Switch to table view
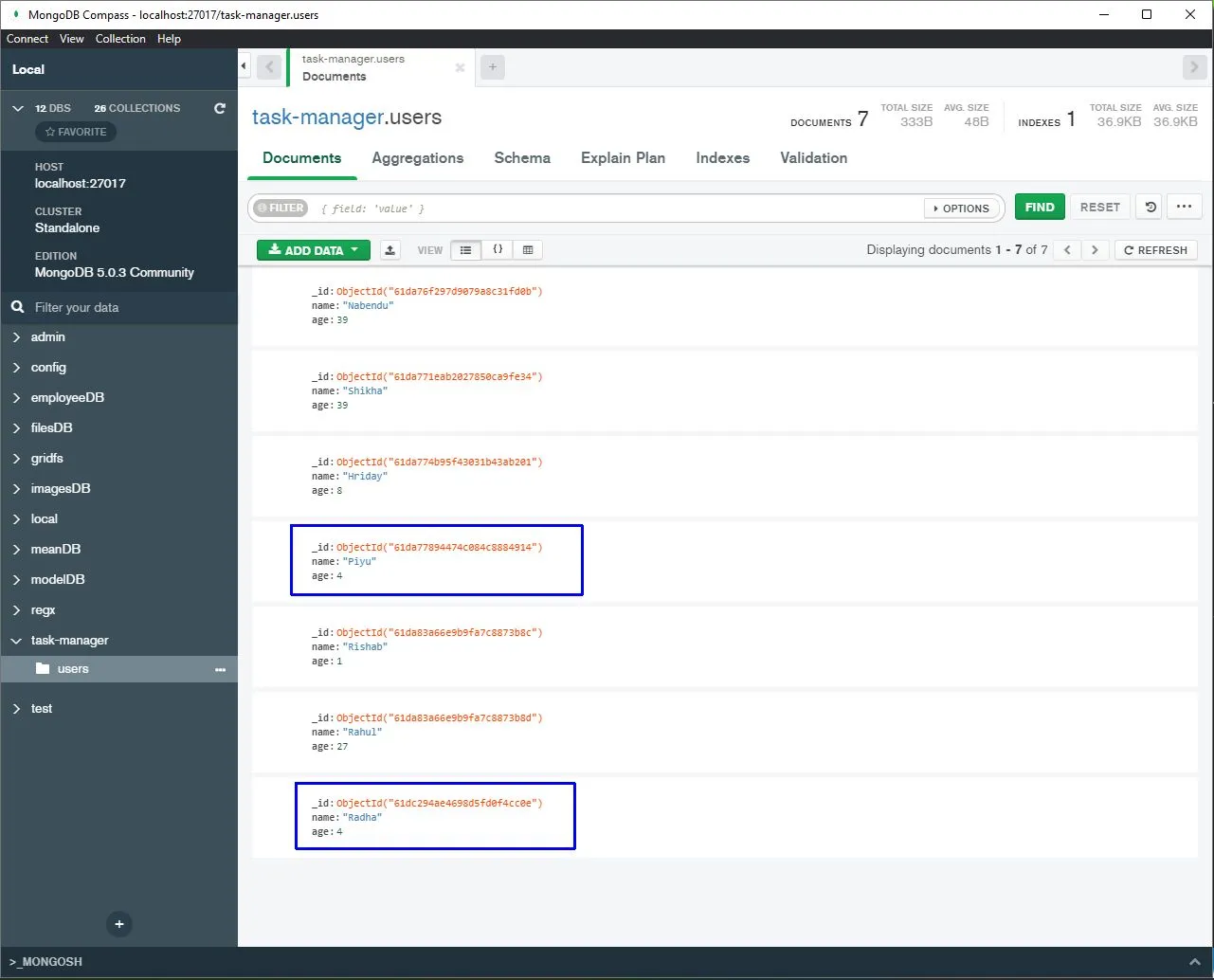1214x980 pixels. point(528,250)
